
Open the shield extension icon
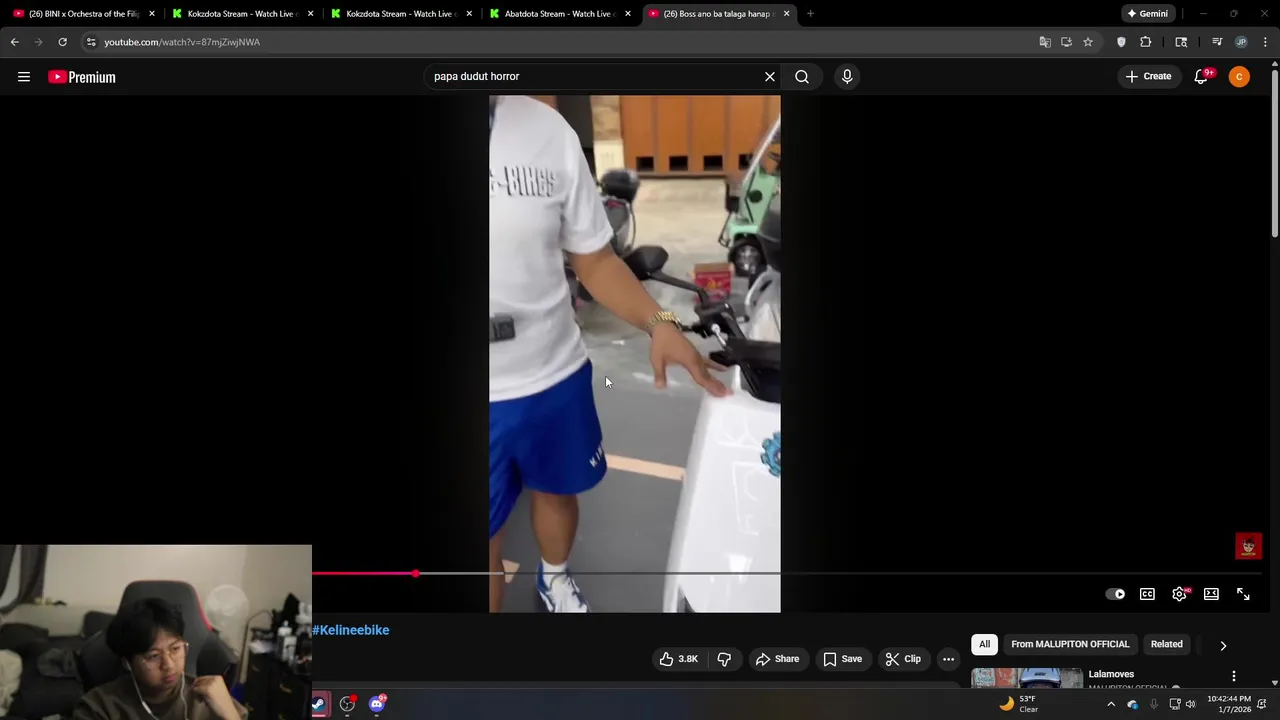pos(1121,42)
